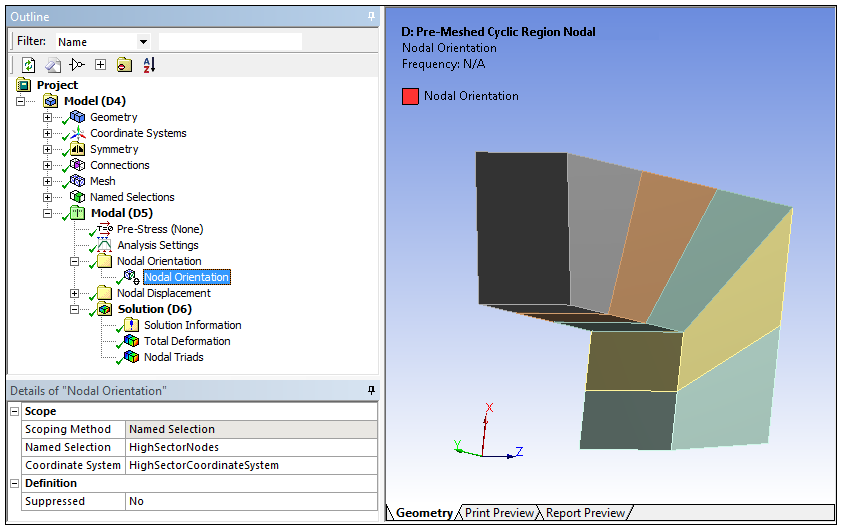The image size is (842, 530).
Task: Open the Report Preview tab
Action: (x=585, y=513)
